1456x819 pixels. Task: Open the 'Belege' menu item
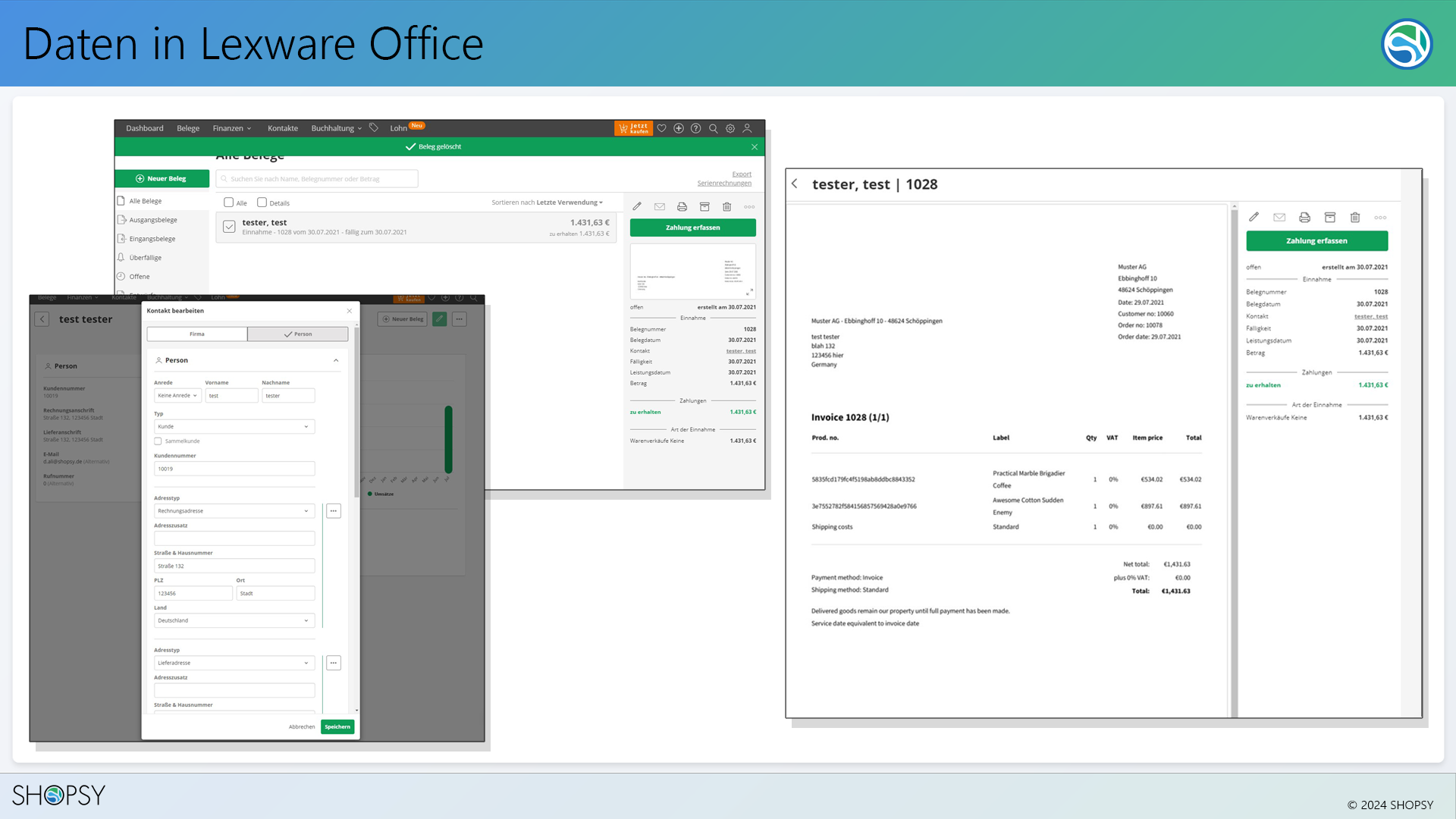[x=188, y=128]
